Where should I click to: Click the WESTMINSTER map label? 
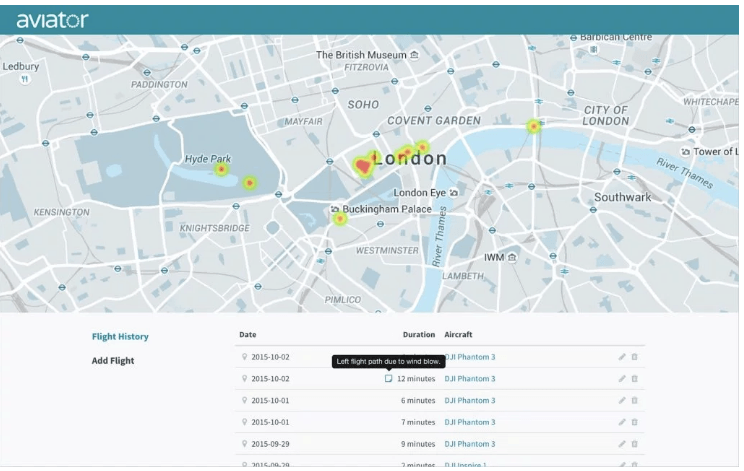387,250
